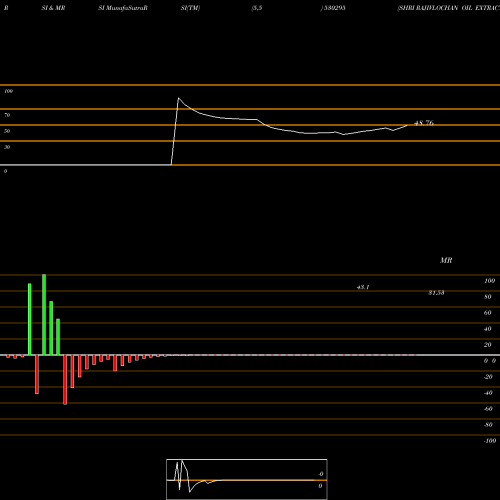This screenshot has width=500, height=500.
Task: Click the MR axis label -100
Action: coord(490,441)
